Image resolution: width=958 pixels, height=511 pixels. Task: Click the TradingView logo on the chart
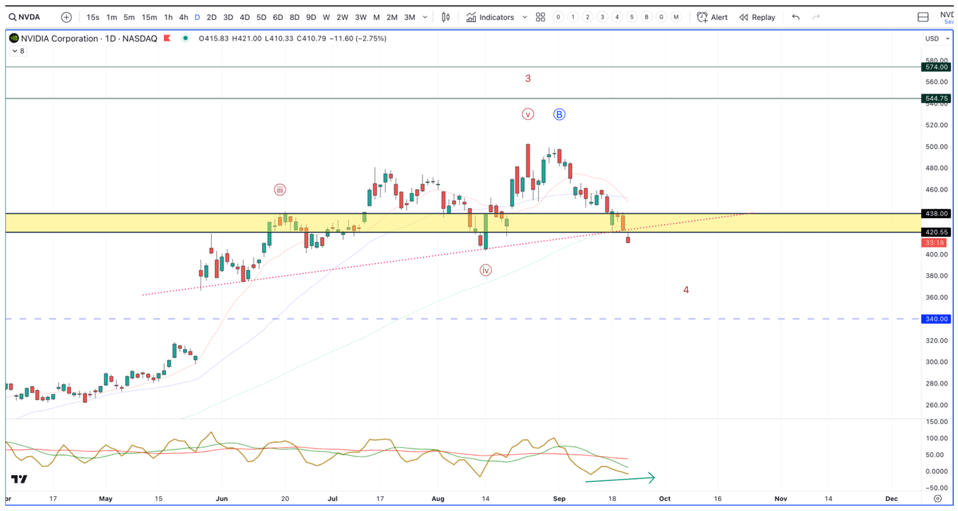click(19, 479)
